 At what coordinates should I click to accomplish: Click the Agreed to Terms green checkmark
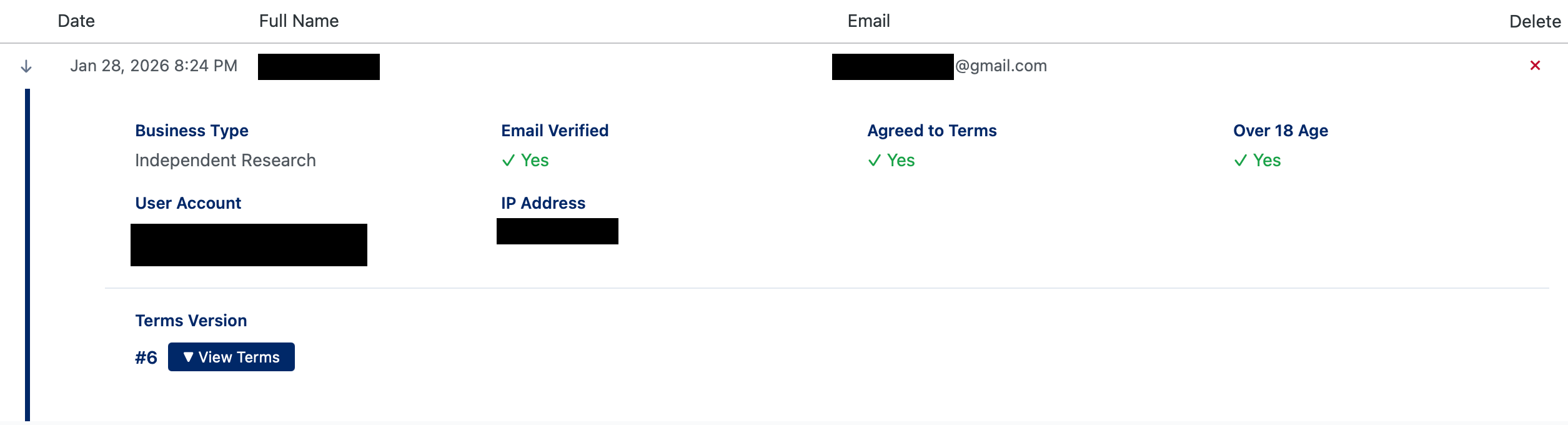tap(875, 161)
